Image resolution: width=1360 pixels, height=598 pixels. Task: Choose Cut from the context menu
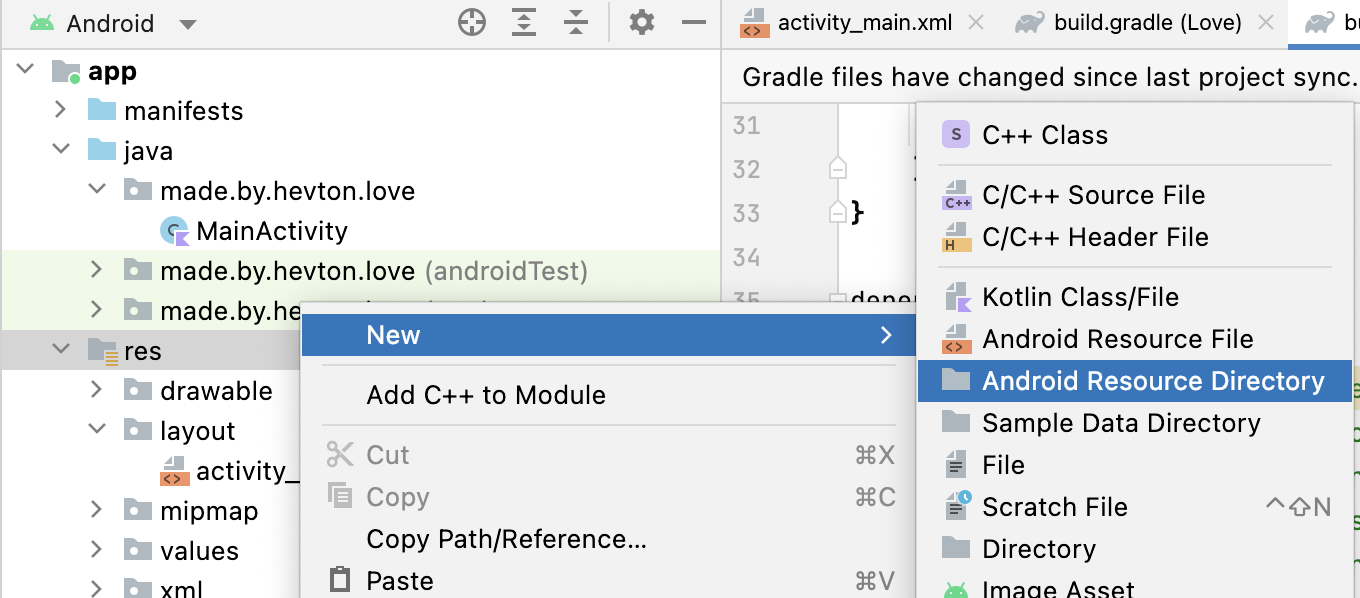tap(609, 455)
